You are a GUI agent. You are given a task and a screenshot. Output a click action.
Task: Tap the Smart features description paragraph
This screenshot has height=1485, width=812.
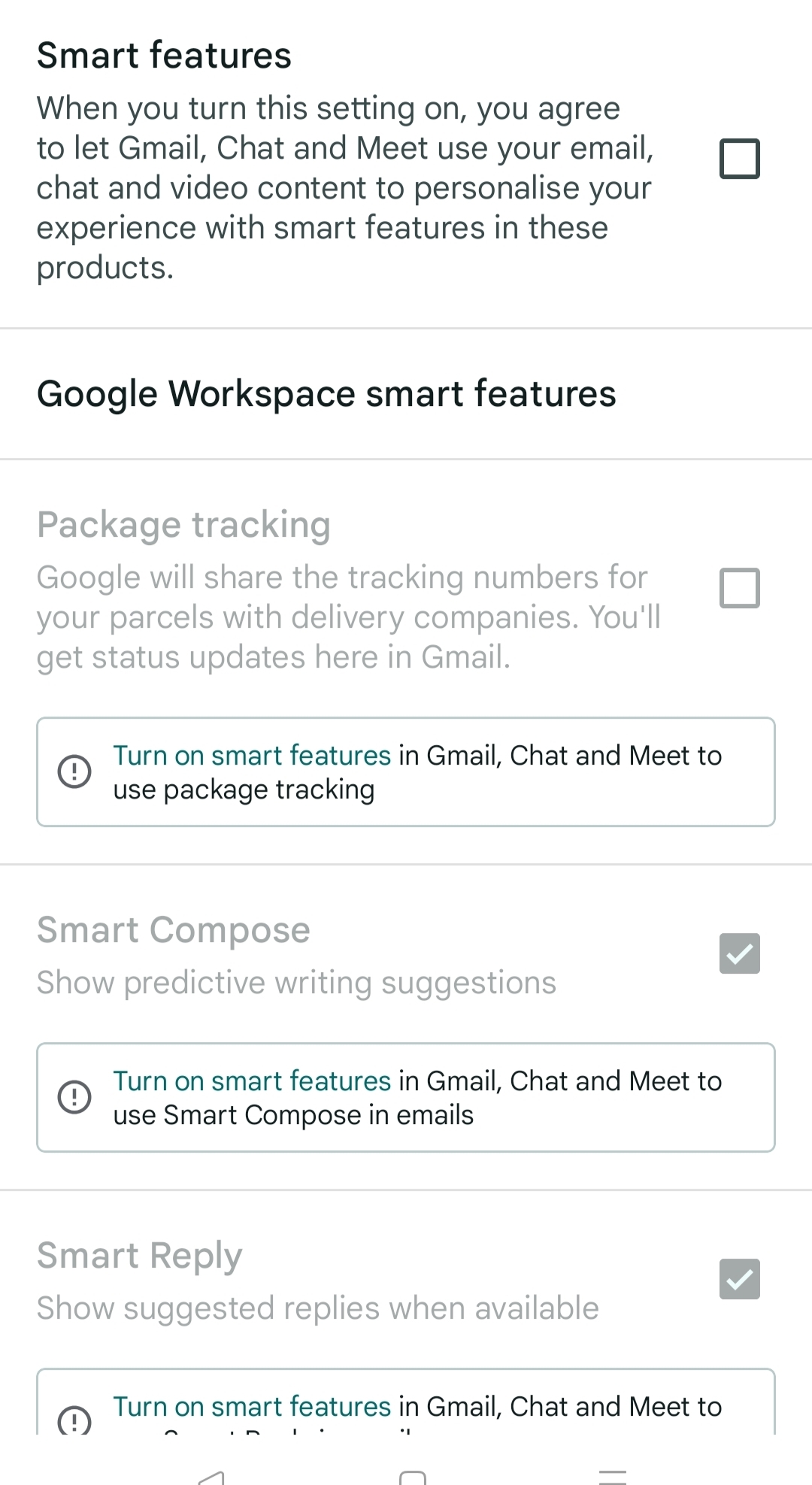(344, 188)
